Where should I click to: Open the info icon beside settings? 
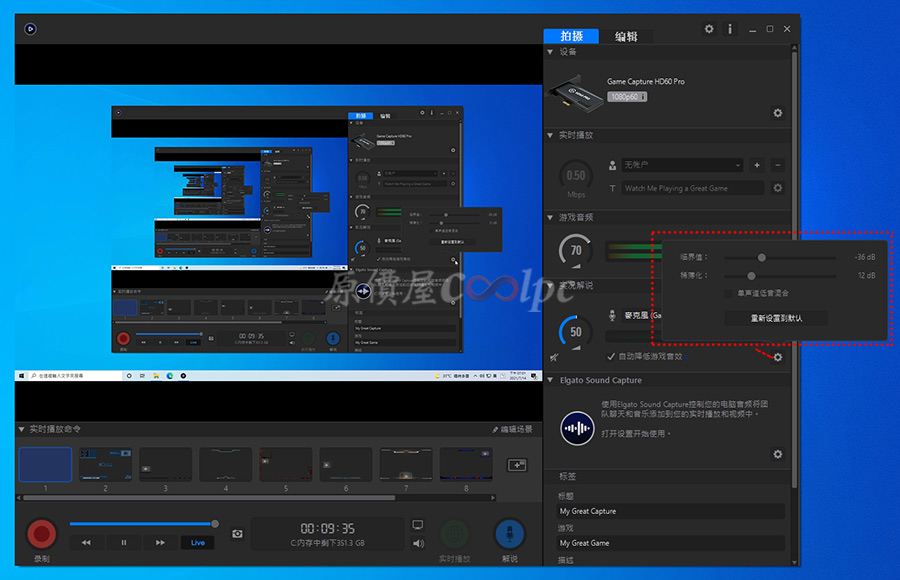tap(730, 29)
